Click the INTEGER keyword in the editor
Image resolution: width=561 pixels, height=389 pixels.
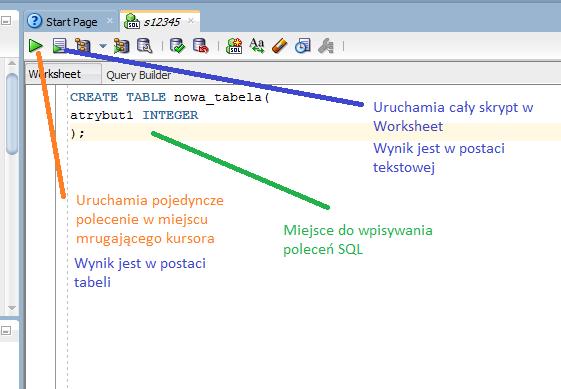point(170,115)
